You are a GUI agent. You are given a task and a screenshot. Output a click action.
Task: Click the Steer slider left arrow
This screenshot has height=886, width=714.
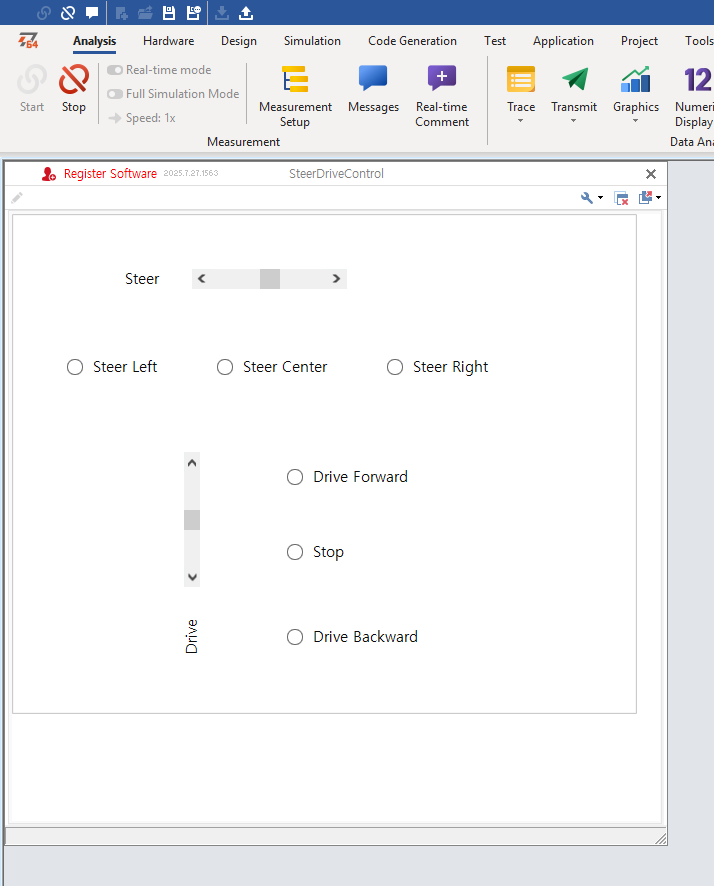tap(202, 279)
